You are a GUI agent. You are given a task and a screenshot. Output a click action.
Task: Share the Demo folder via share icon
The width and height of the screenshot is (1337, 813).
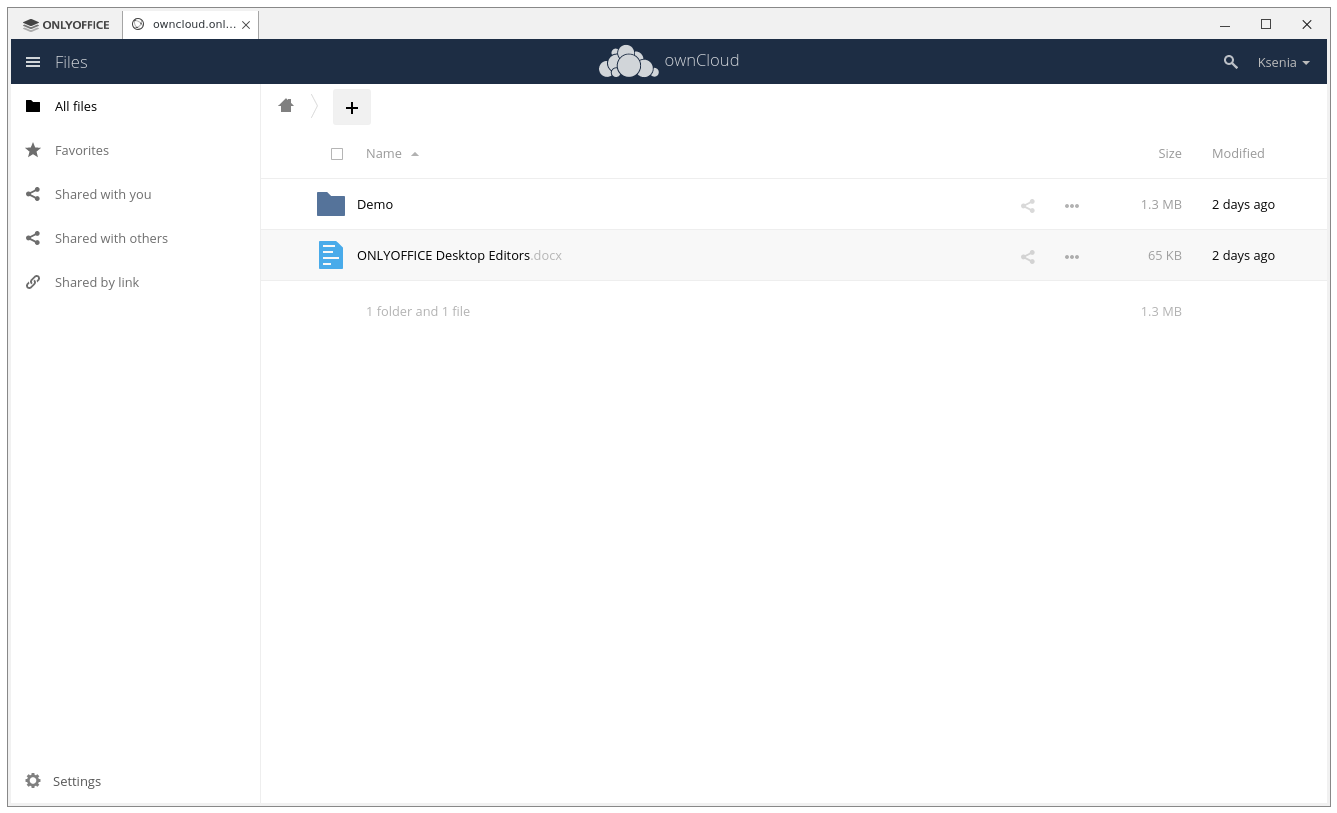click(1027, 206)
